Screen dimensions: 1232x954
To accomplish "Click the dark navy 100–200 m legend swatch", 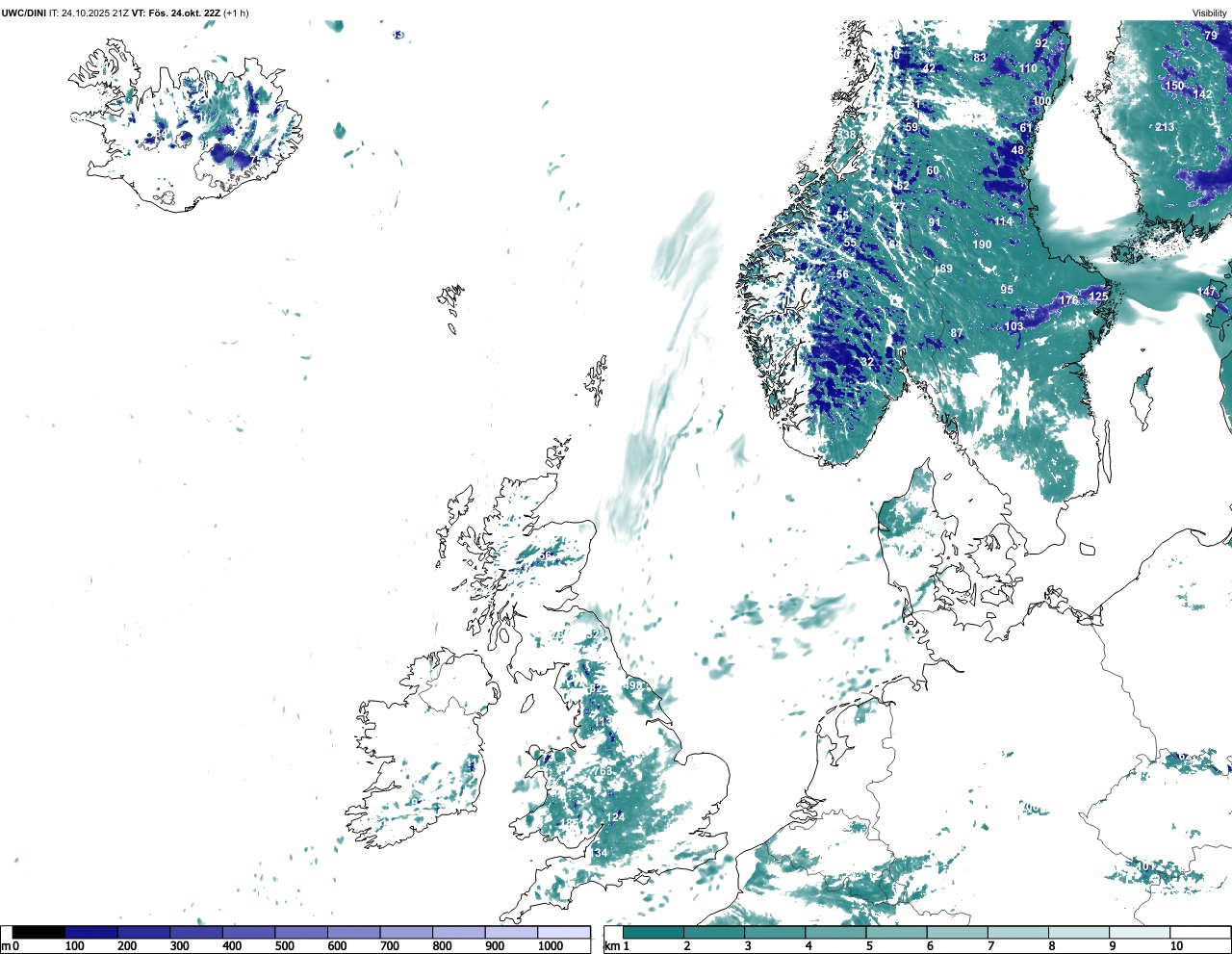I will pos(91,932).
